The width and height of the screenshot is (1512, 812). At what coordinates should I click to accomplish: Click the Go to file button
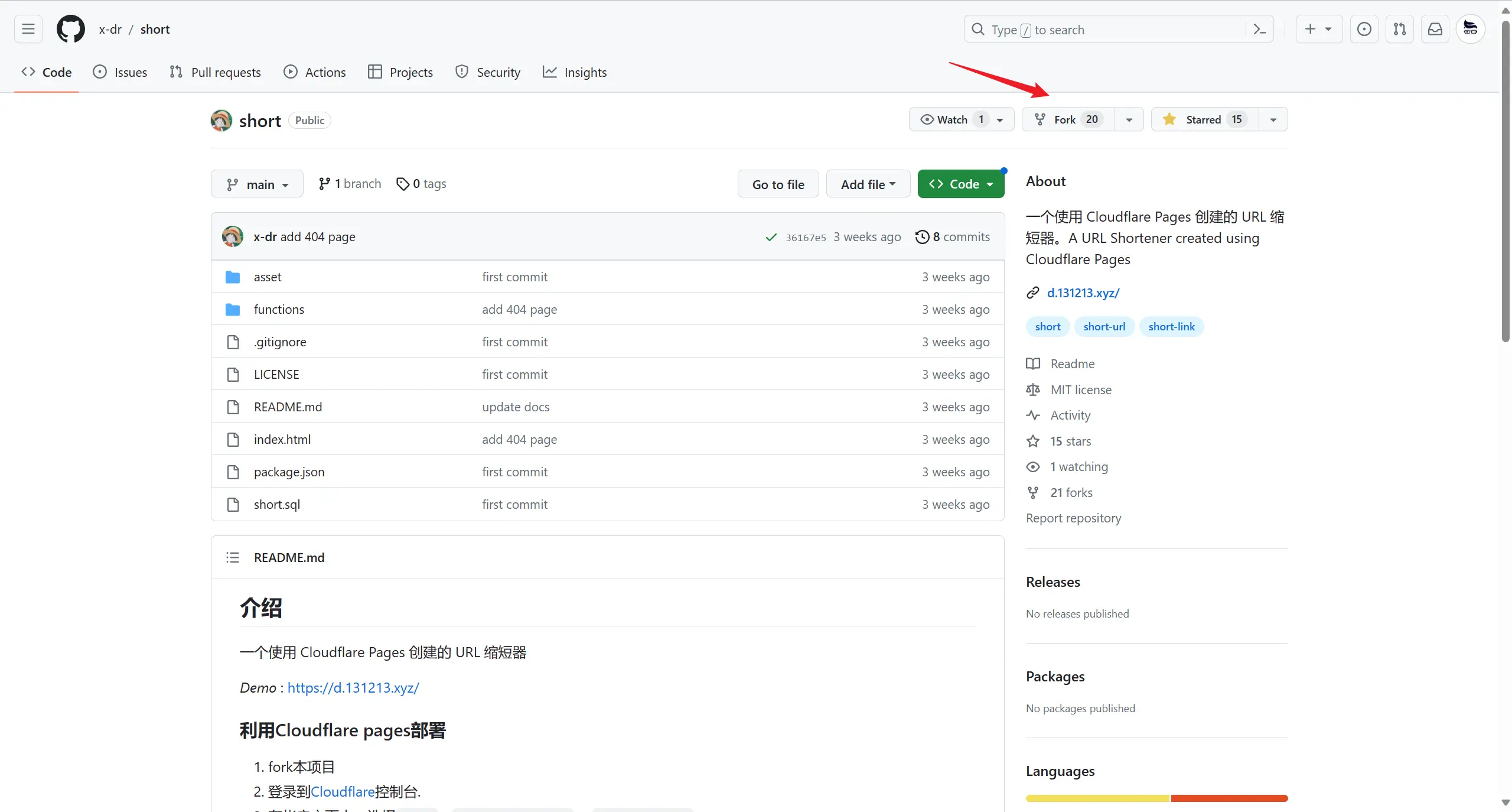(778, 184)
